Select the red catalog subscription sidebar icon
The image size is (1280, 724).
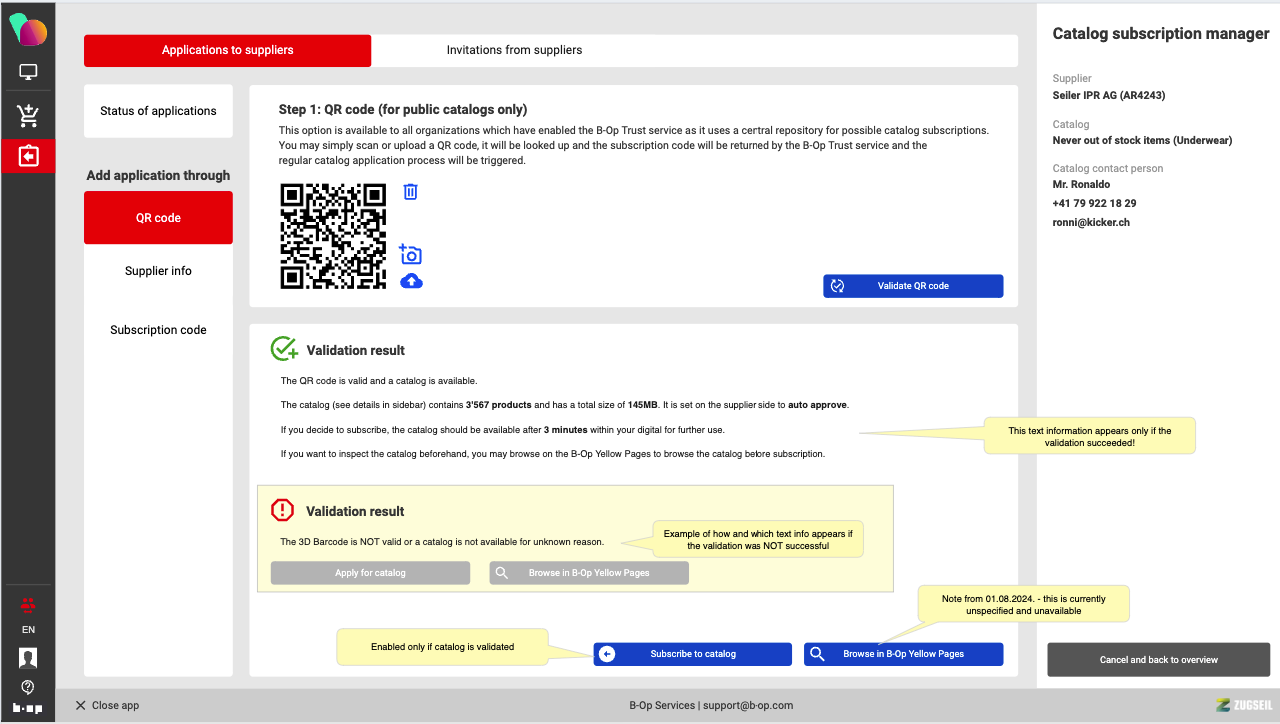pos(28,157)
